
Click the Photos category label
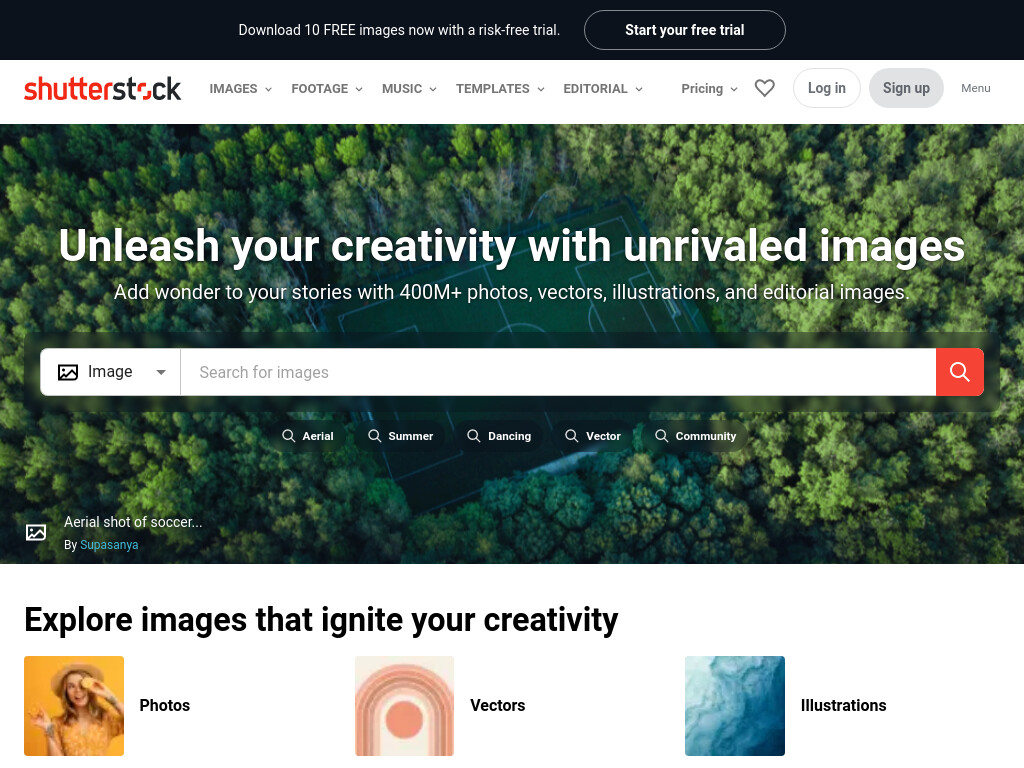click(x=165, y=705)
